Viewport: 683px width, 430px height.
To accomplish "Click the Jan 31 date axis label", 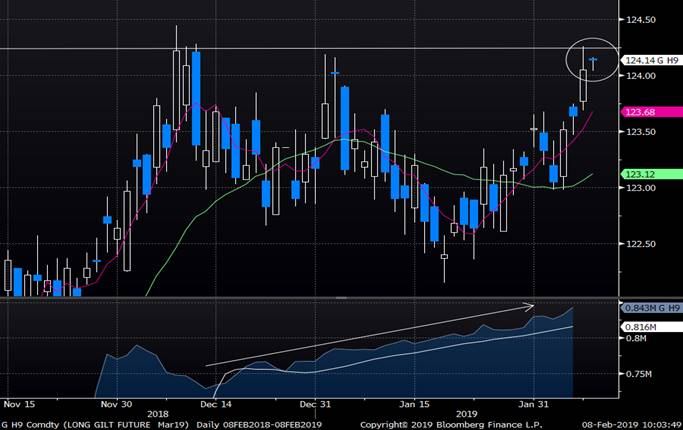I will coord(534,404).
